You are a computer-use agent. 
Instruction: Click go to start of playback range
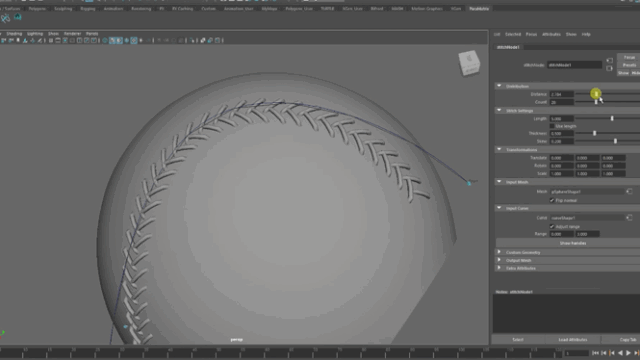pos(595,353)
